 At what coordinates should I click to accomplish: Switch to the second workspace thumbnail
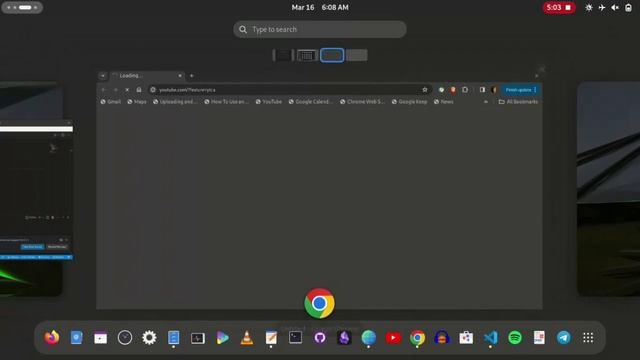(x=307, y=55)
